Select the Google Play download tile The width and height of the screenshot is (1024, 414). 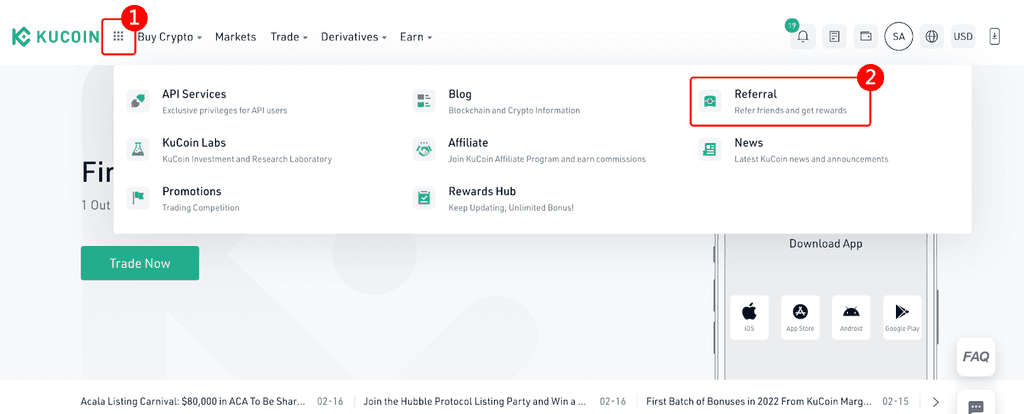tap(902, 317)
